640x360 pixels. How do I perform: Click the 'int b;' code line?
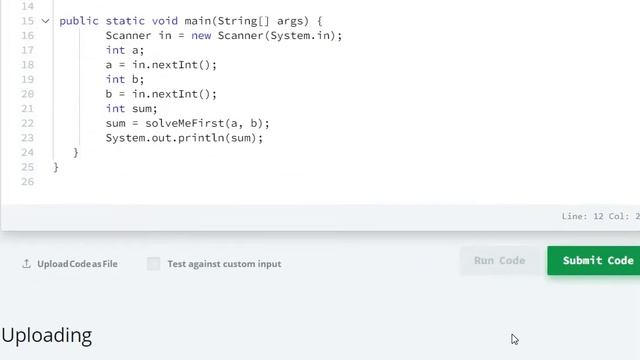coord(125,79)
